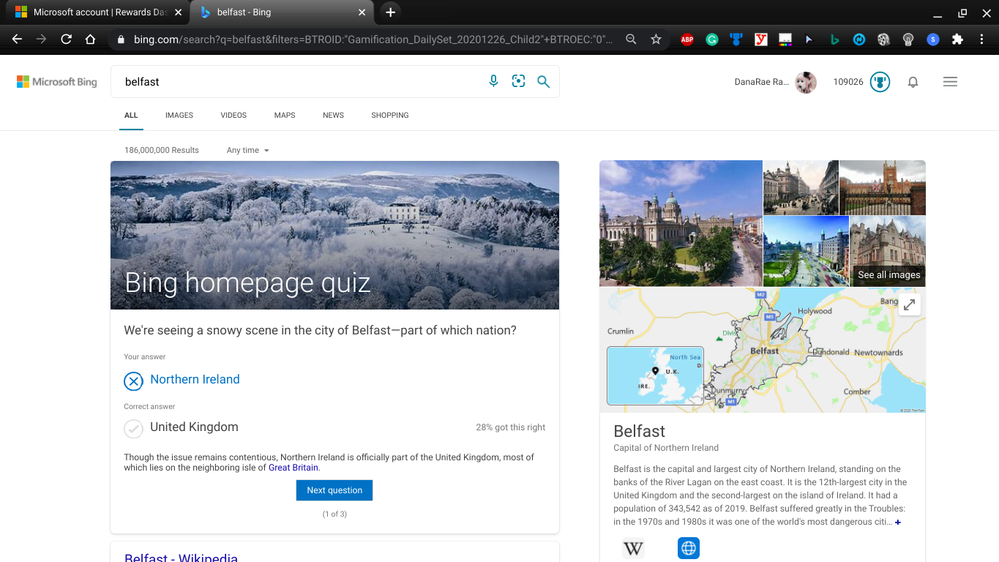Open the Belfast - Wikipedia result

181,557
